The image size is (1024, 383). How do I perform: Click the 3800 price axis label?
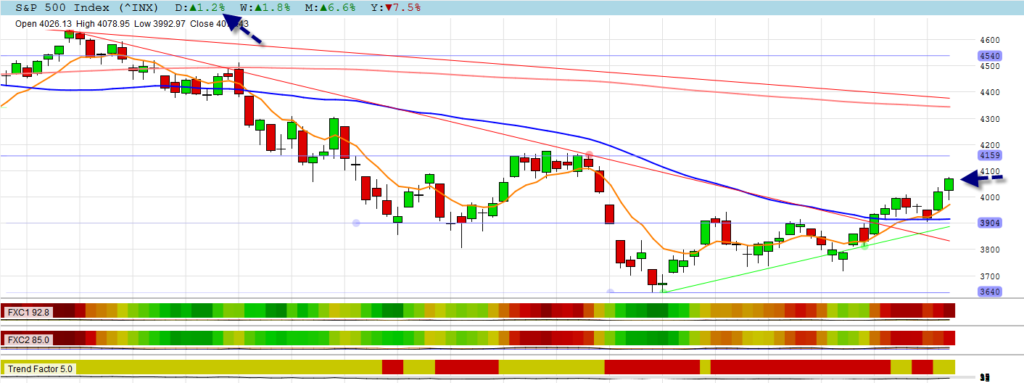click(x=991, y=250)
